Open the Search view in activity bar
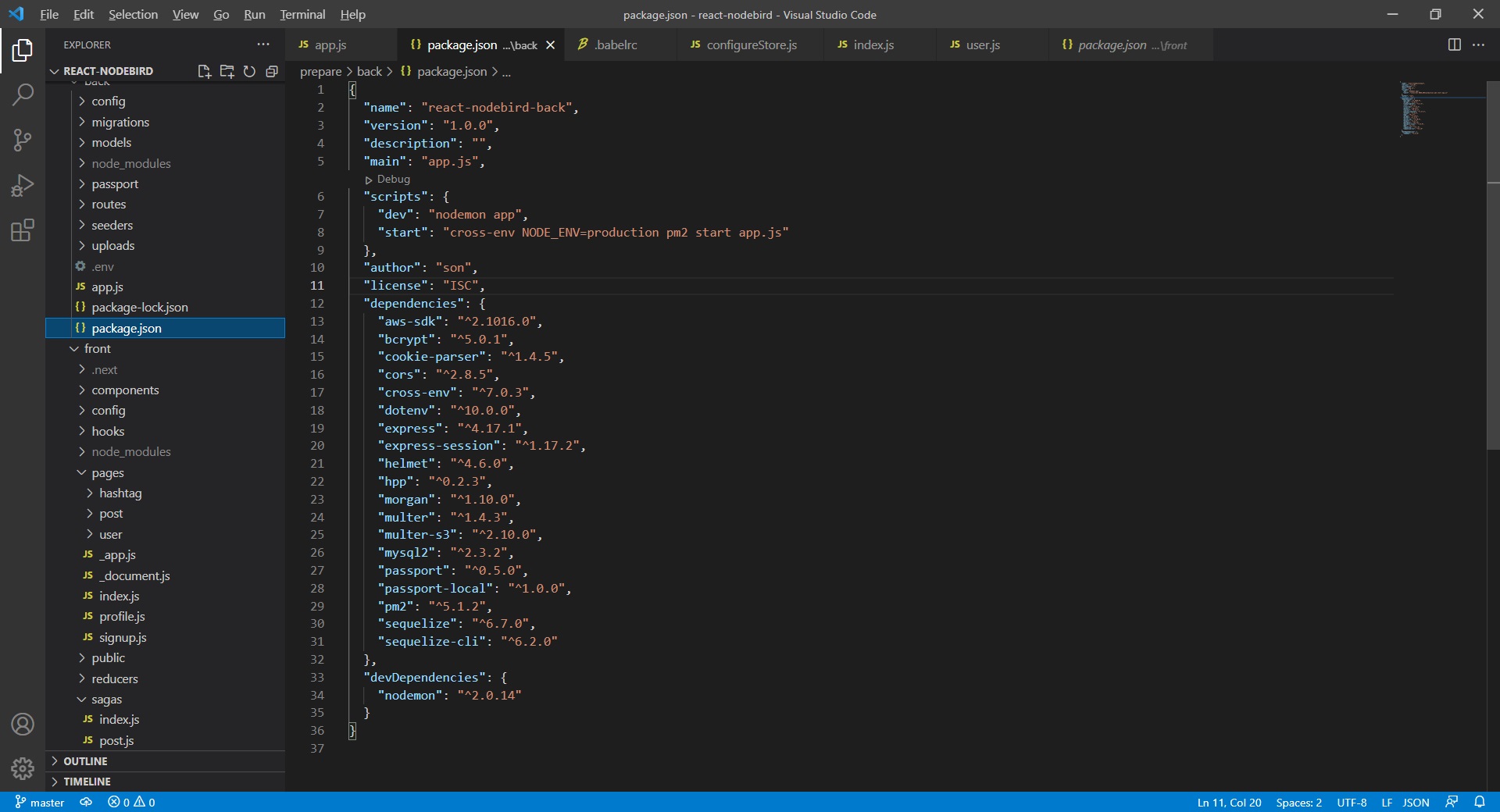 click(23, 95)
